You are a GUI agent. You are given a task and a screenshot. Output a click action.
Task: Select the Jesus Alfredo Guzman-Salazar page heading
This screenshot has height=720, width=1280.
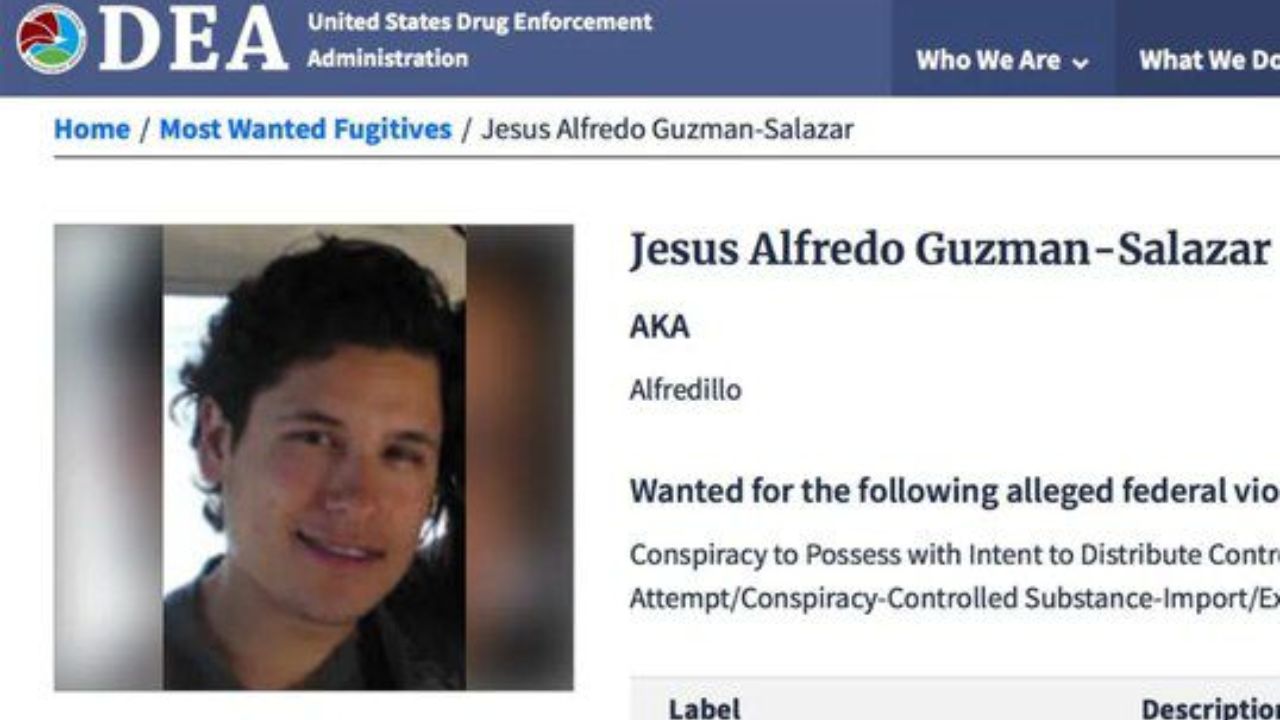pyautogui.click(x=950, y=250)
